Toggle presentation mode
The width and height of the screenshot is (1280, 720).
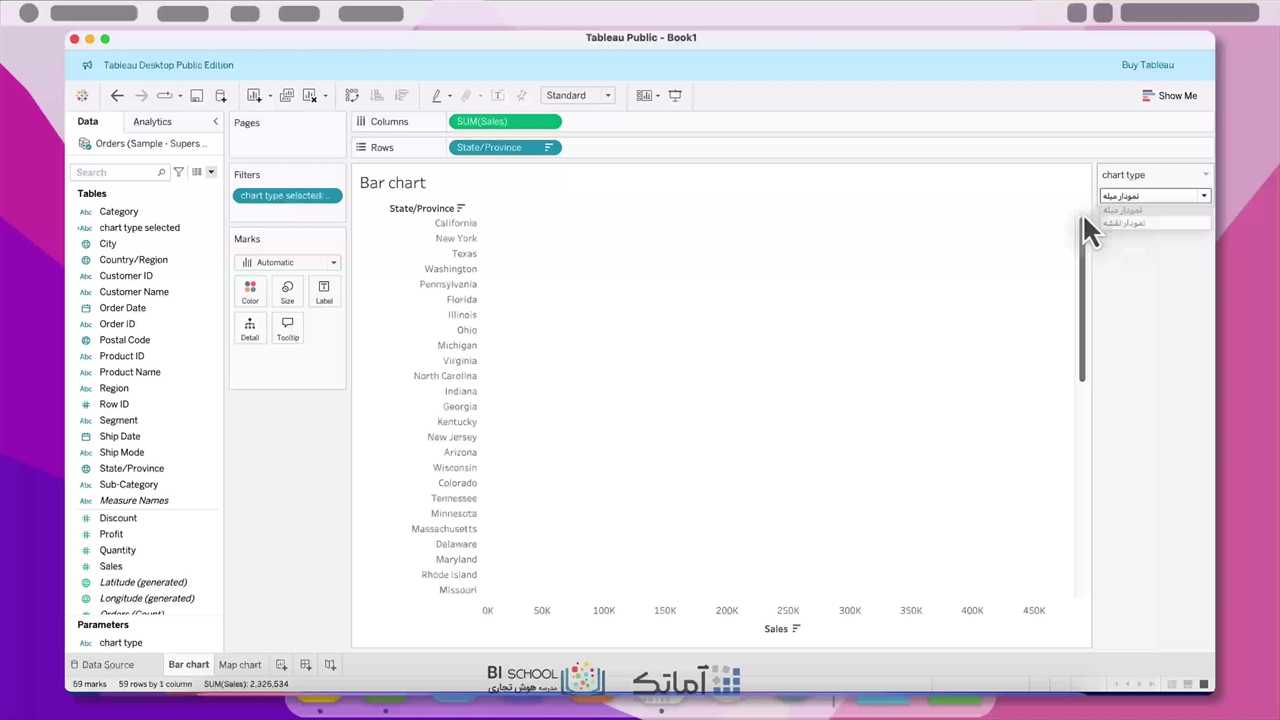click(x=675, y=96)
